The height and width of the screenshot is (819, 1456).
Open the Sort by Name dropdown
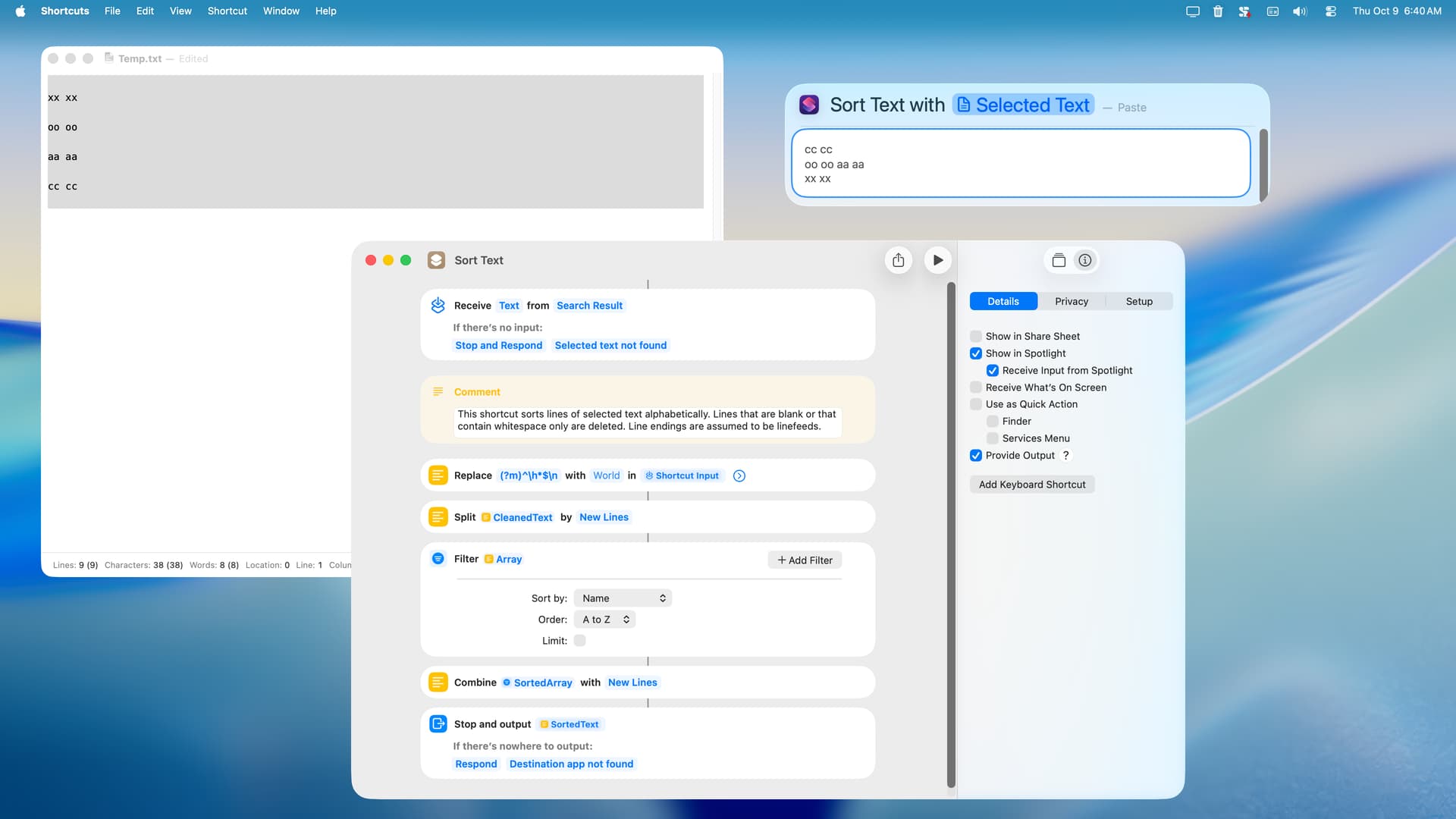(x=623, y=598)
